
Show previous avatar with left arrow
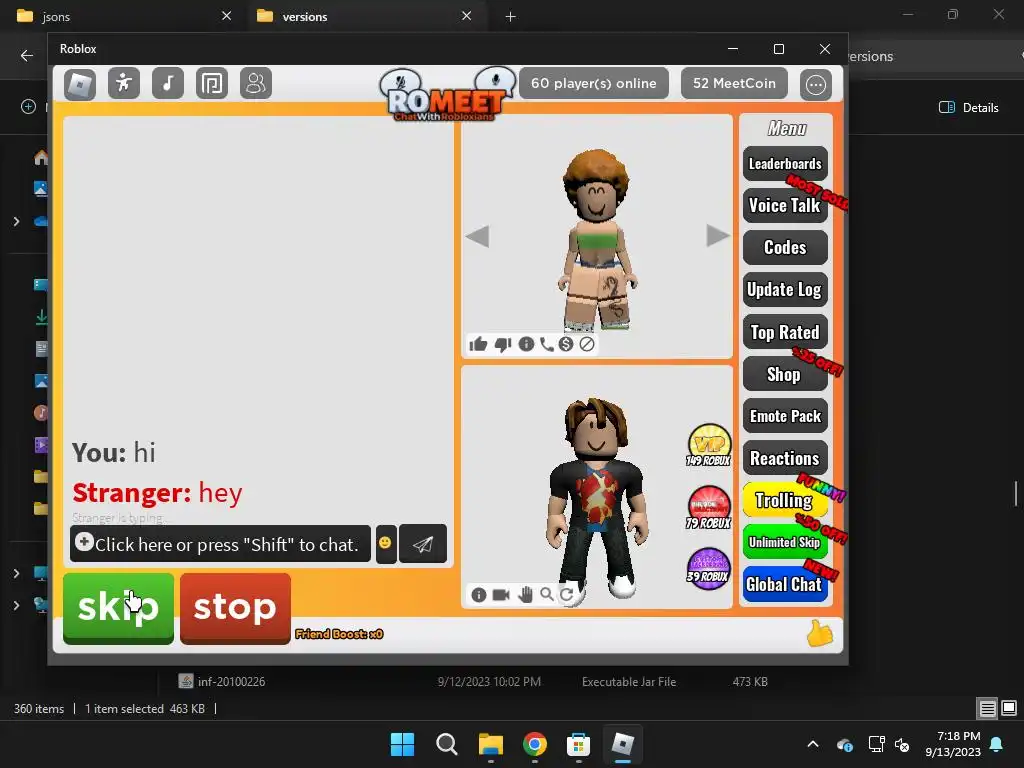point(477,236)
